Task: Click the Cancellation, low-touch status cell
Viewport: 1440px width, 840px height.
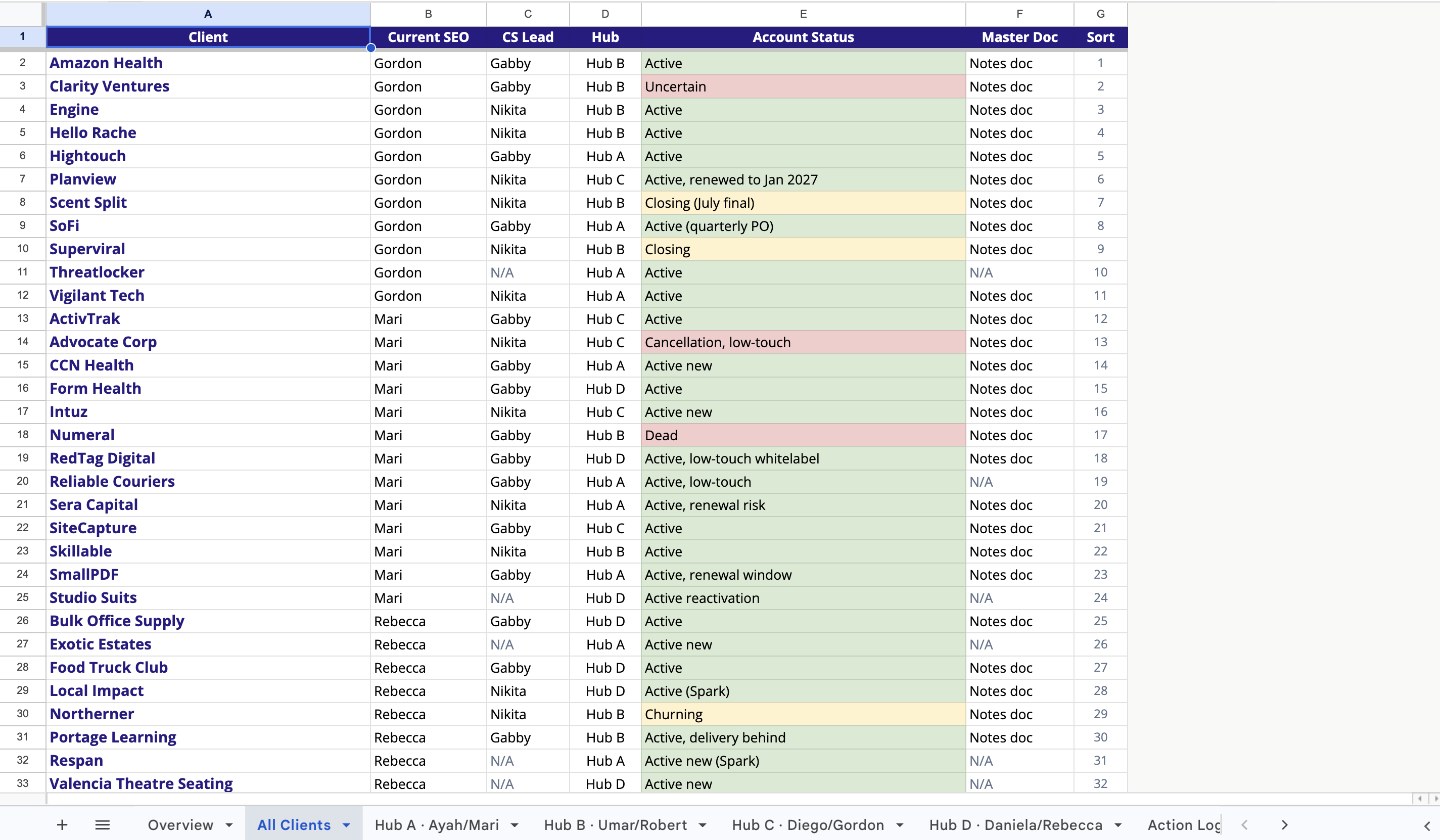Action: click(x=803, y=342)
